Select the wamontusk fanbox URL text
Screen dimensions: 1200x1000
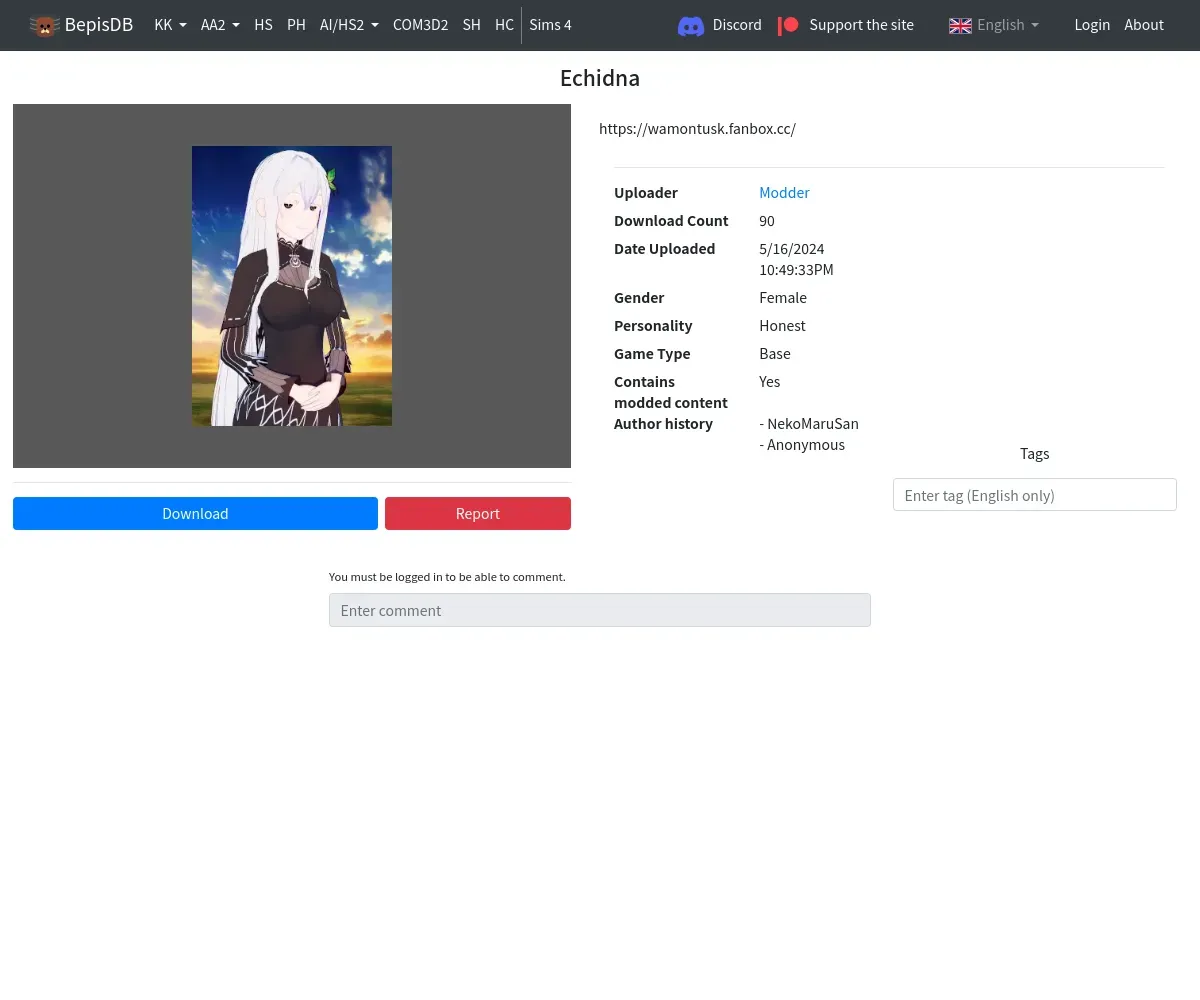pyautogui.click(x=697, y=129)
